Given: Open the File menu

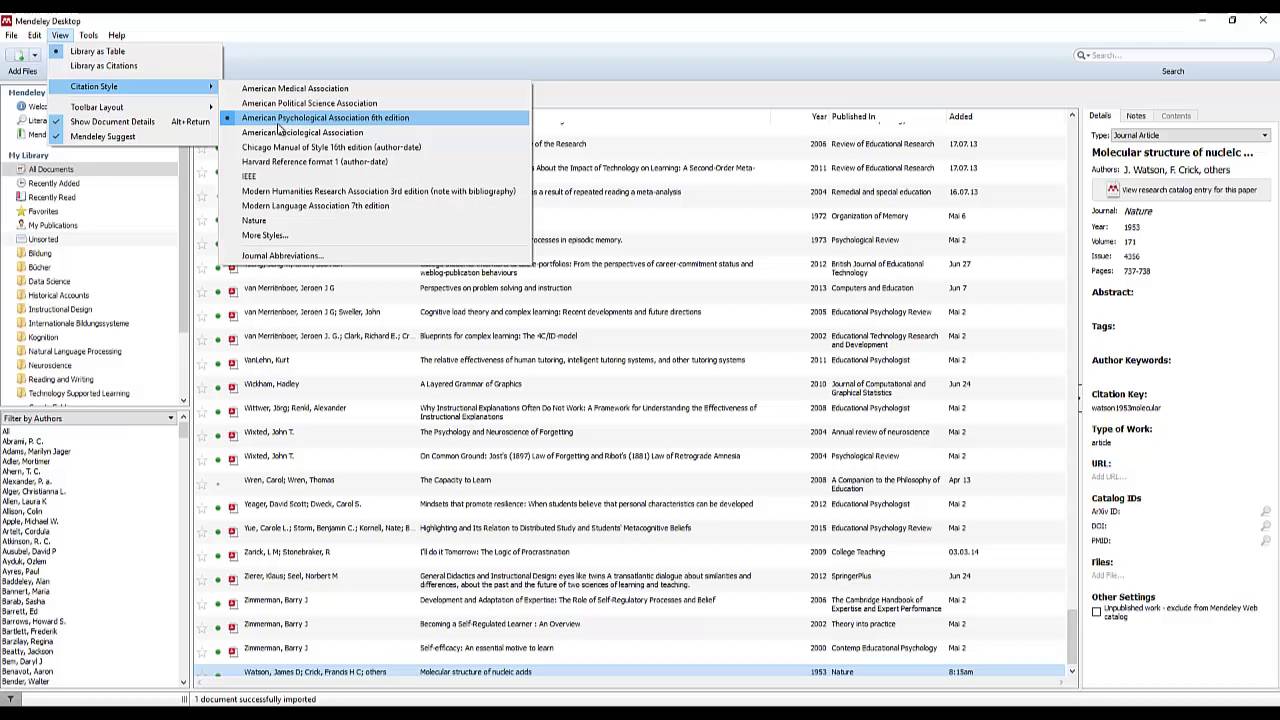Looking at the screenshot, I should coord(11,35).
